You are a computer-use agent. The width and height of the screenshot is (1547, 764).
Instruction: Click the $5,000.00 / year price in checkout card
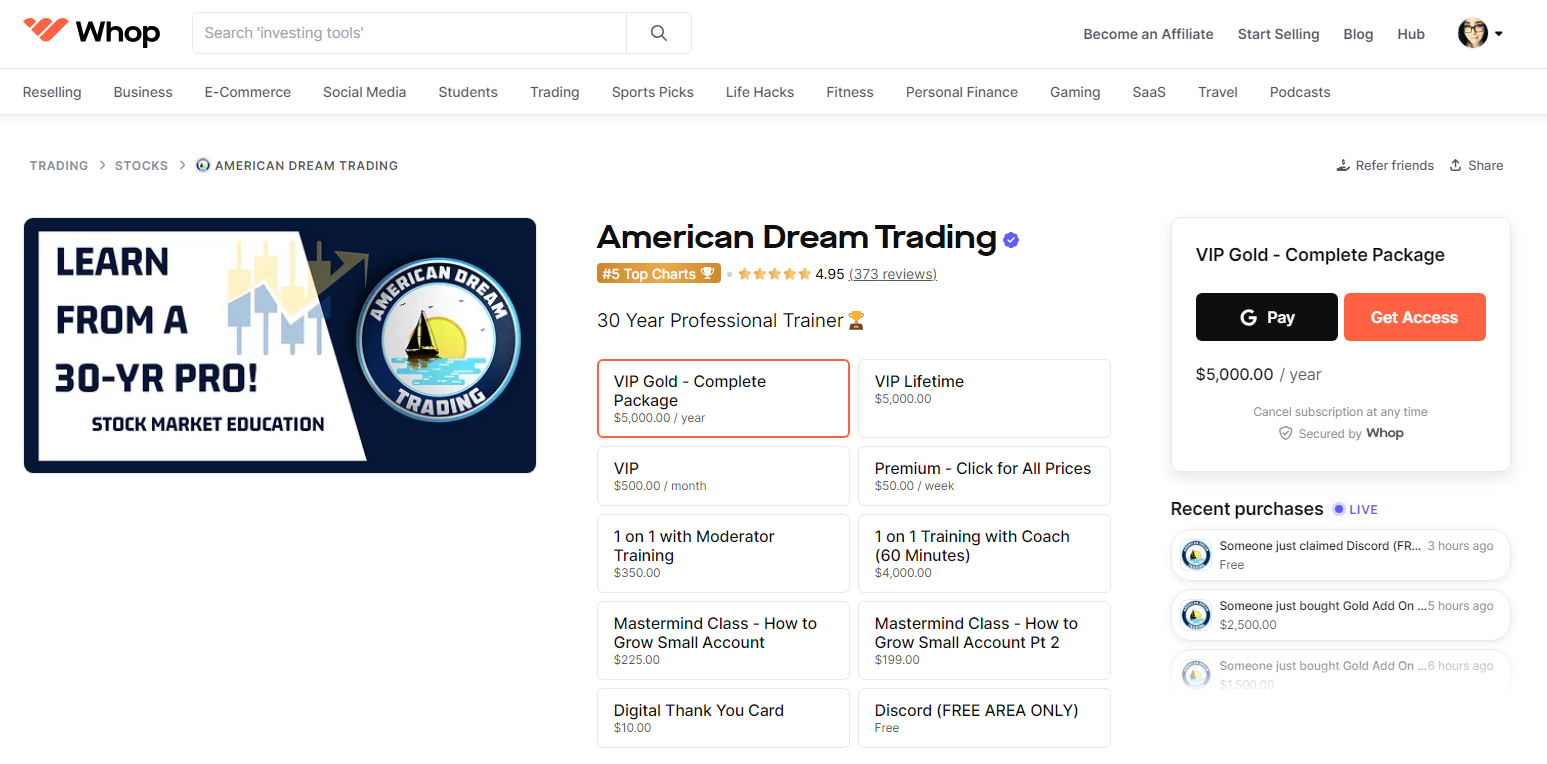point(1259,374)
